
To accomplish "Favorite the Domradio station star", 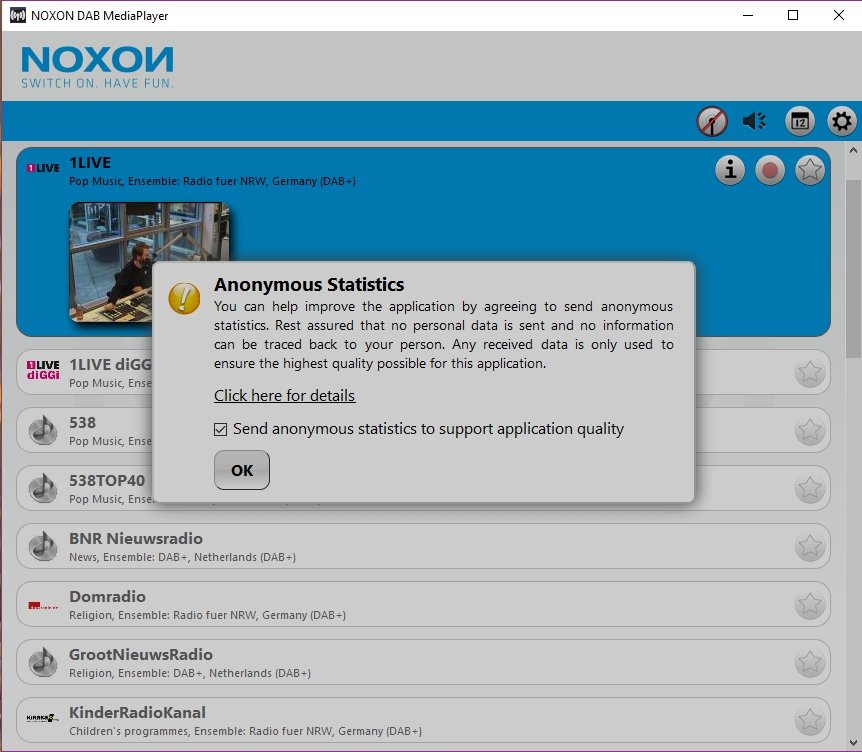I will coord(810,604).
